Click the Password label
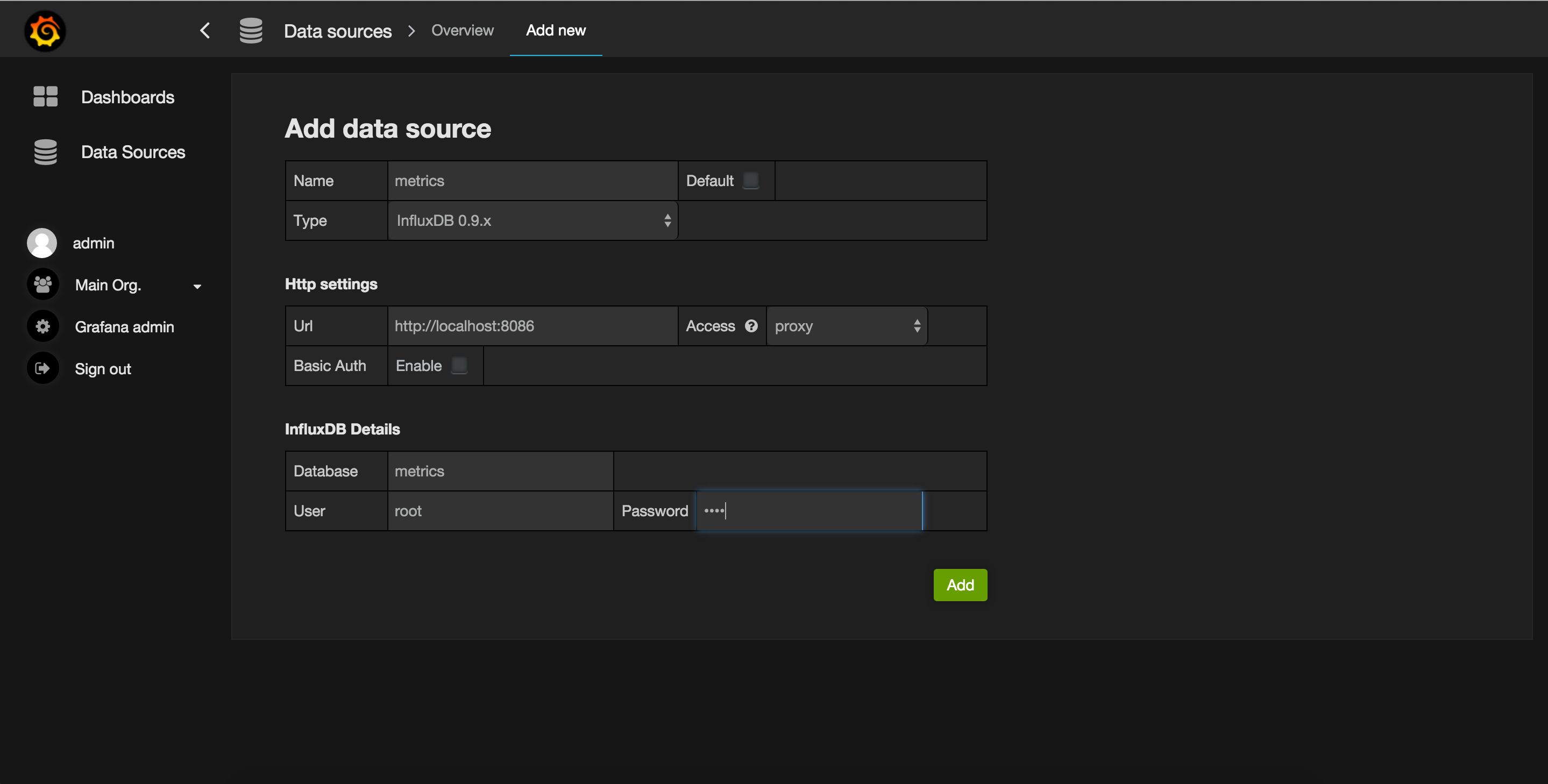 (655, 511)
